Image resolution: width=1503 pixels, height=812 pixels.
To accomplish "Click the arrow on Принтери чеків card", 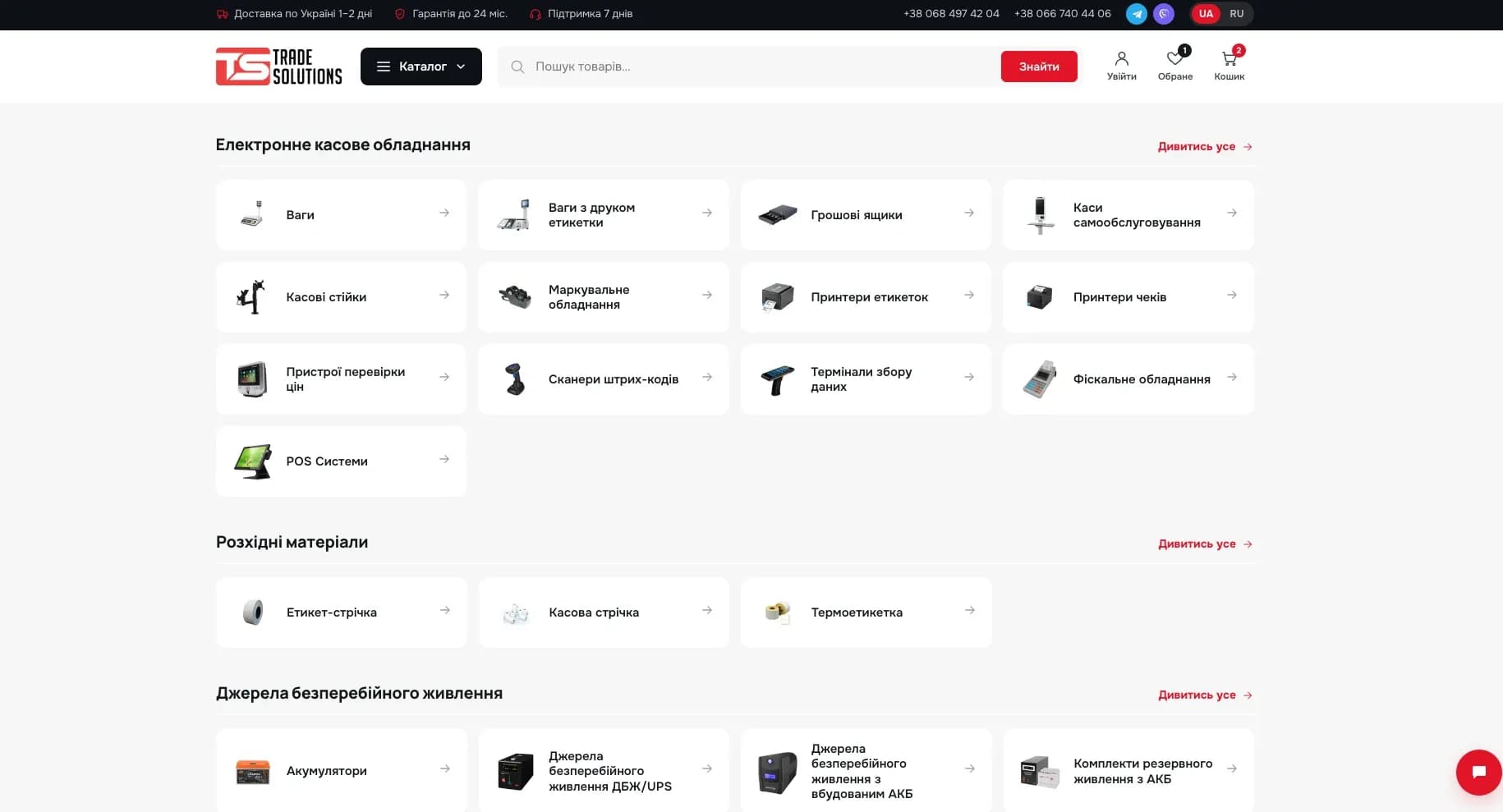I will 1232,295.
